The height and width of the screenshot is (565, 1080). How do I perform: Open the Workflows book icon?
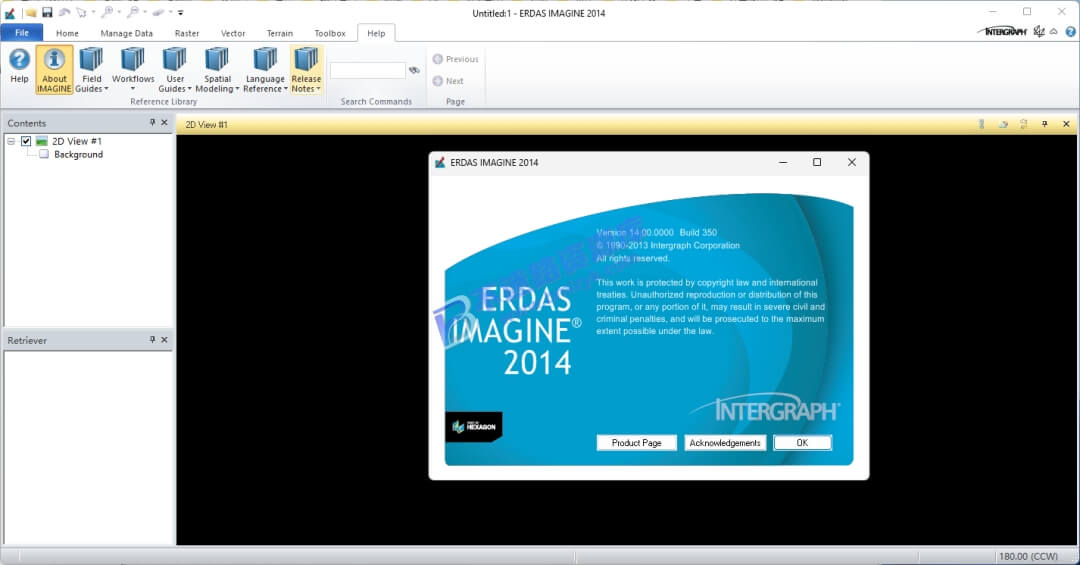[133, 59]
